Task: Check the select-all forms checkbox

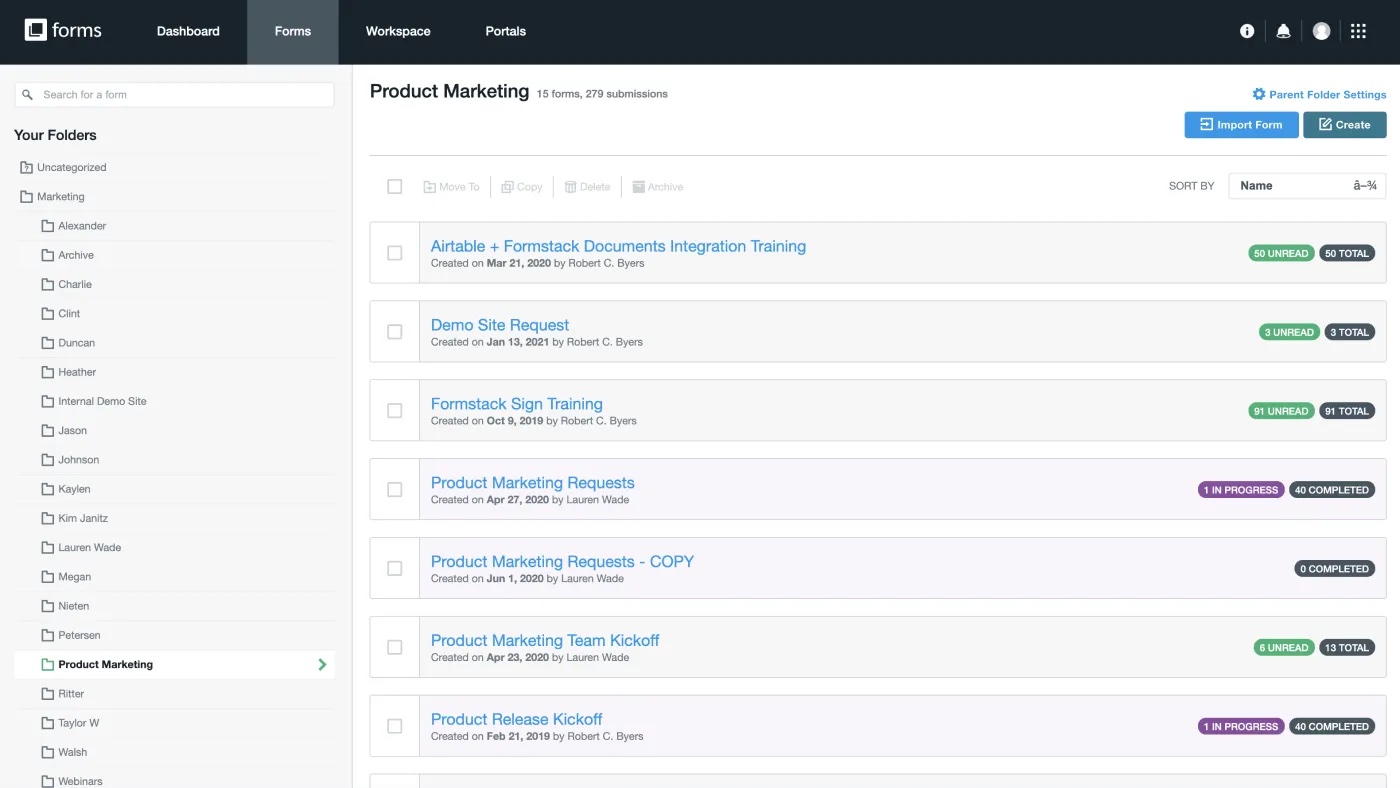Action: click(394, 186)
